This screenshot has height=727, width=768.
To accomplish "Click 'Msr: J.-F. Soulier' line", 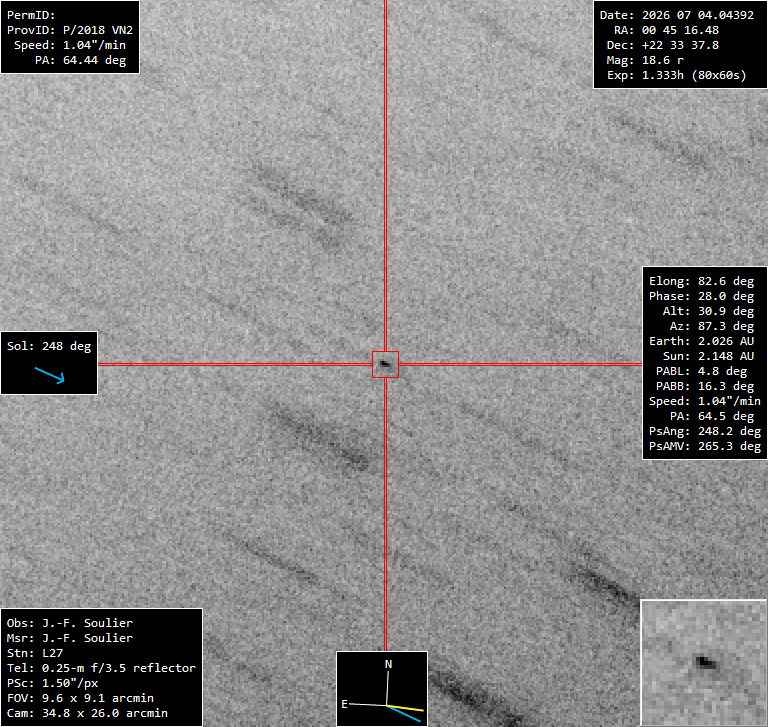I will [x=70, y=638].
